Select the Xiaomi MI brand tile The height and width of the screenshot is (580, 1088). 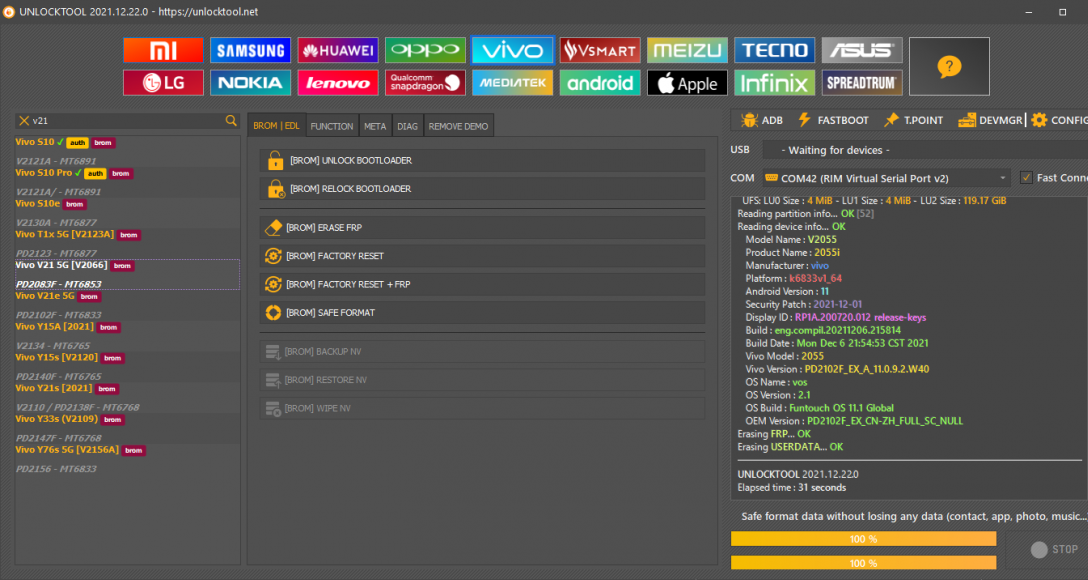[163, 51]
